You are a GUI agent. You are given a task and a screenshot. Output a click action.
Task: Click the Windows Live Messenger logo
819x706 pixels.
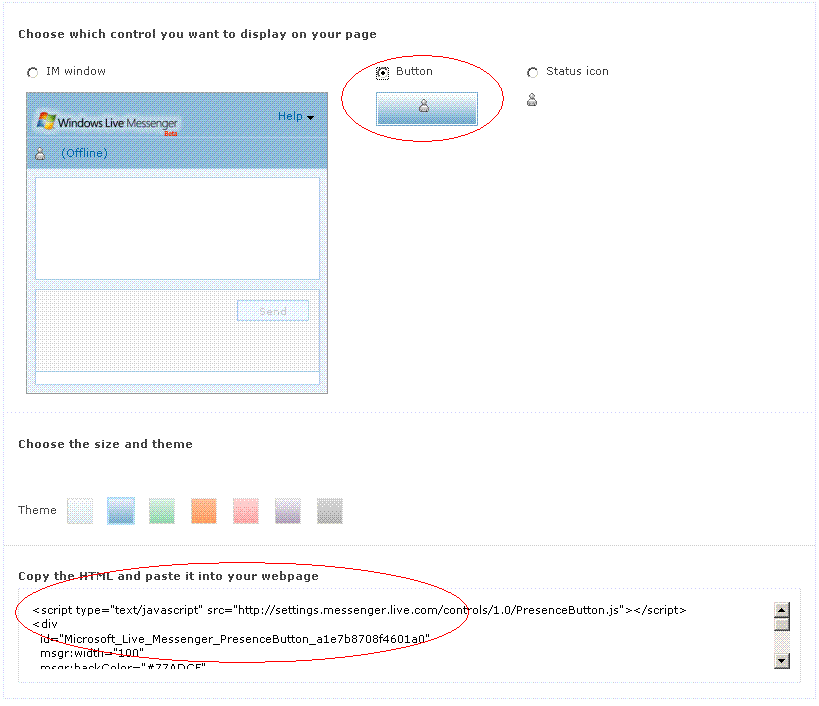107,123
